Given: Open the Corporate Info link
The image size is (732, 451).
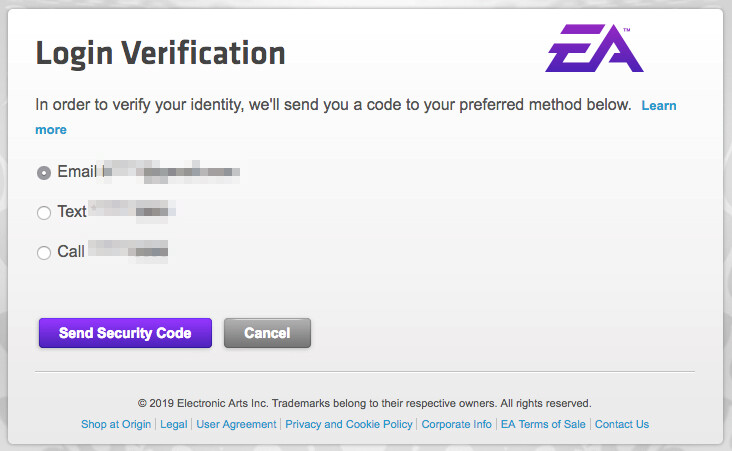Looking at the screenshot, I should (x=456, y=424).
